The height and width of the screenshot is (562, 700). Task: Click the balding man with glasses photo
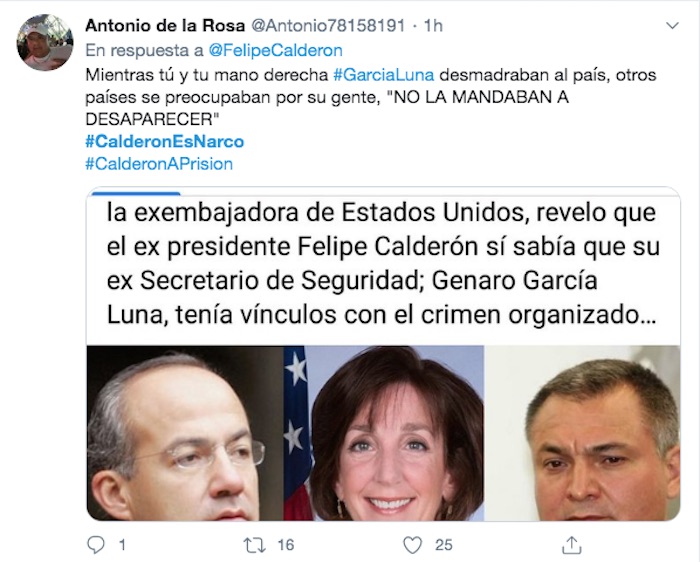[185, 433]
